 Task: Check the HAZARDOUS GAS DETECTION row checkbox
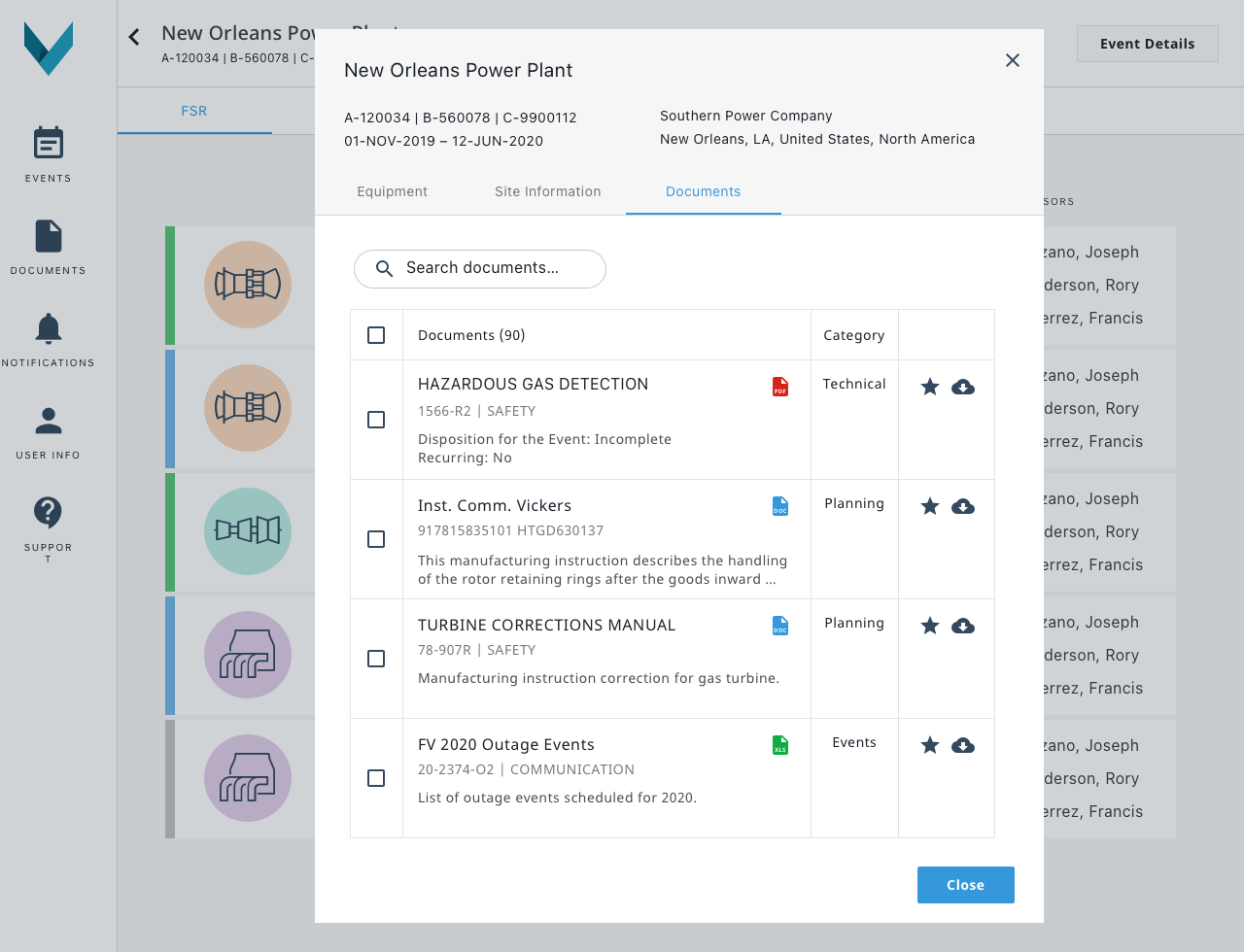[x=376, y=420]
